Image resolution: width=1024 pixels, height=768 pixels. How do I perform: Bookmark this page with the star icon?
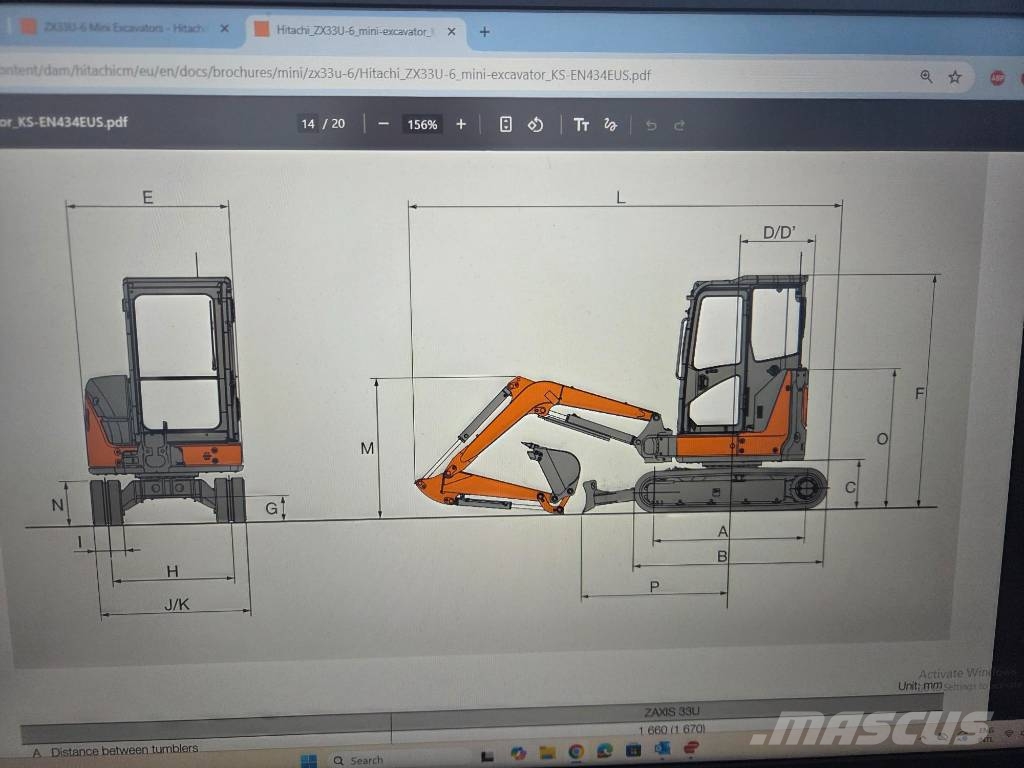pyautogui.click(x=955, y=77)
